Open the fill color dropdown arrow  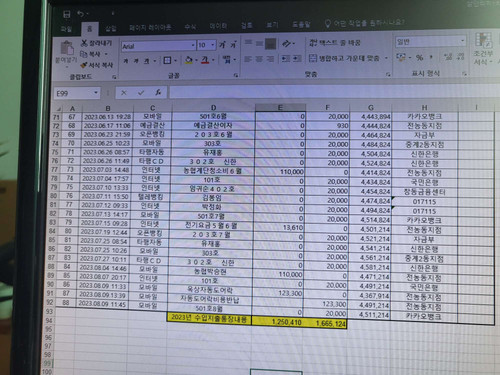pyautogui.click(x=197, y=60)
